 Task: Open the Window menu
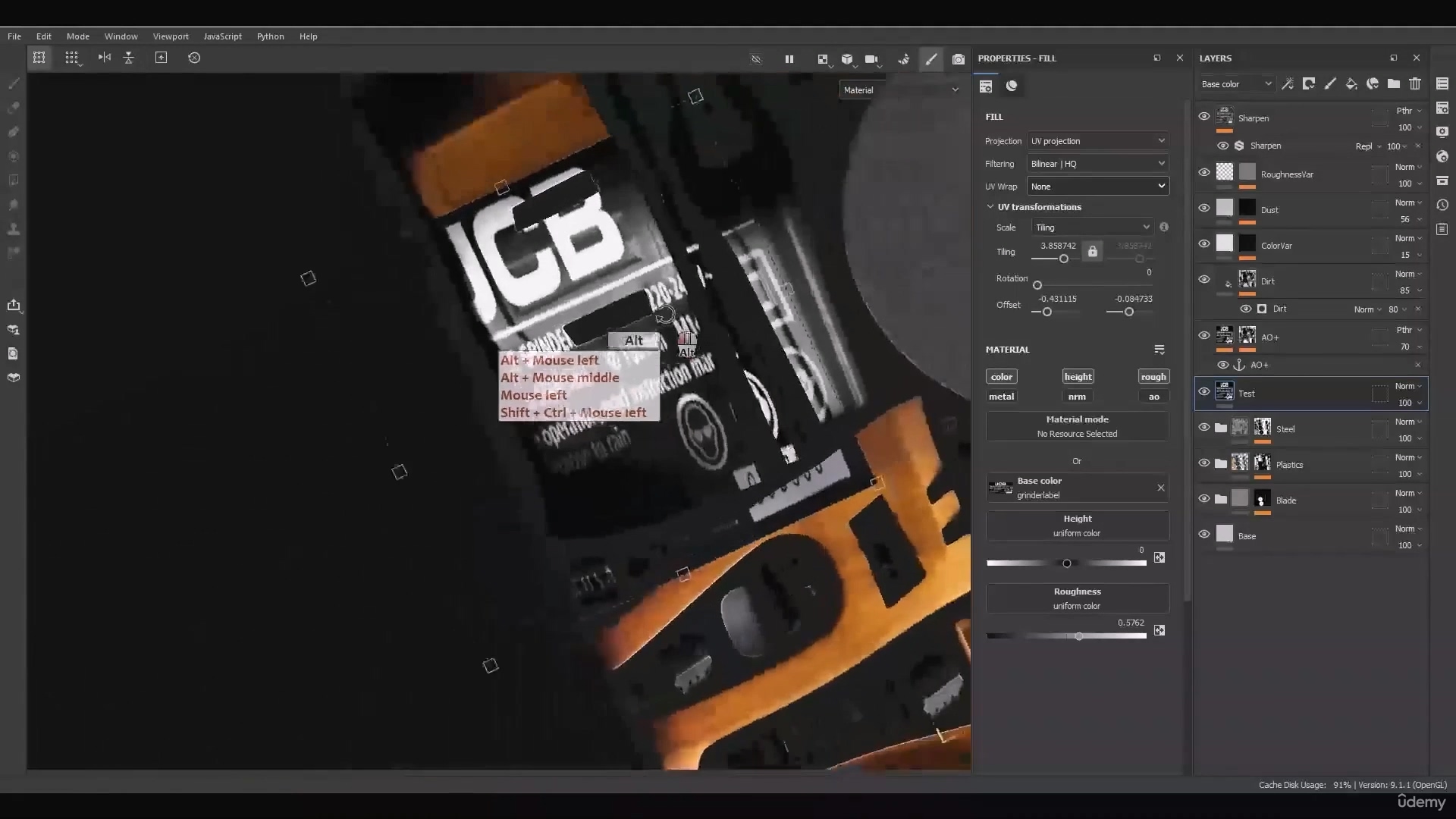[120, 36]
